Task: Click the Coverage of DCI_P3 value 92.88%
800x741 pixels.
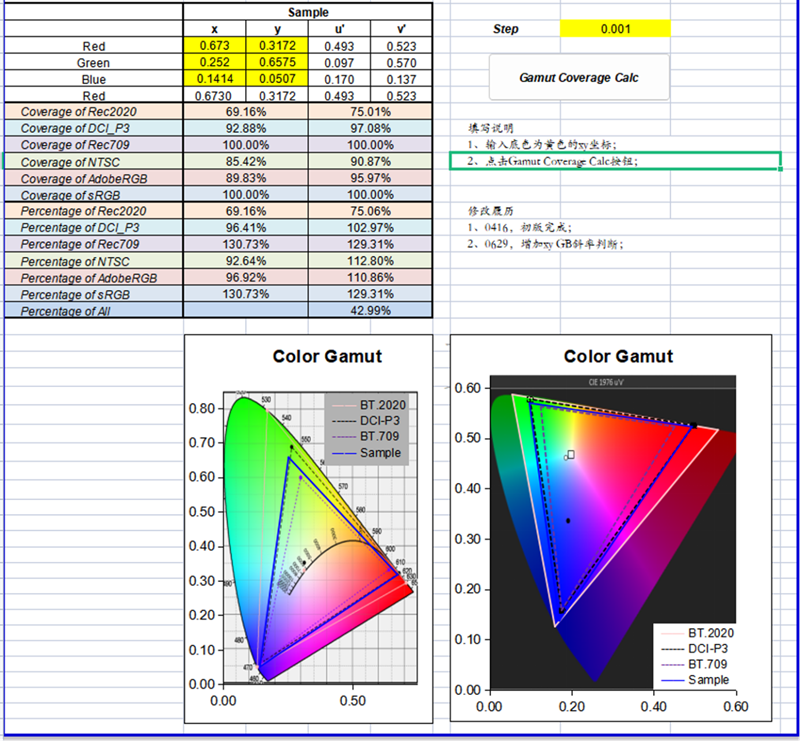Action: coord(246,128)
